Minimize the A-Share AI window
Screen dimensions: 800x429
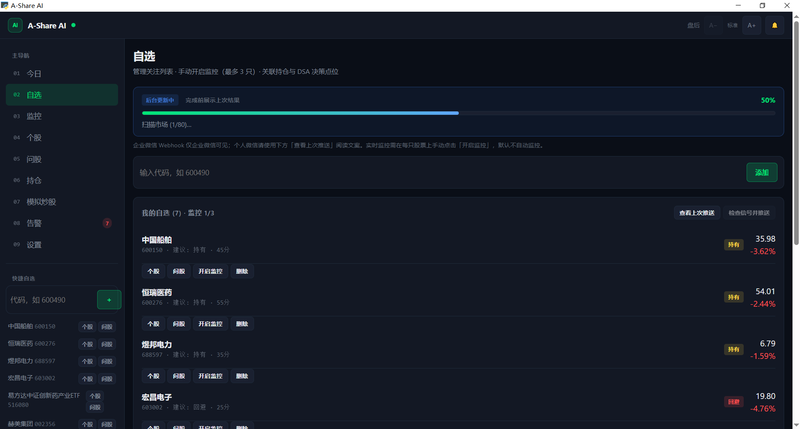point(738,5)
